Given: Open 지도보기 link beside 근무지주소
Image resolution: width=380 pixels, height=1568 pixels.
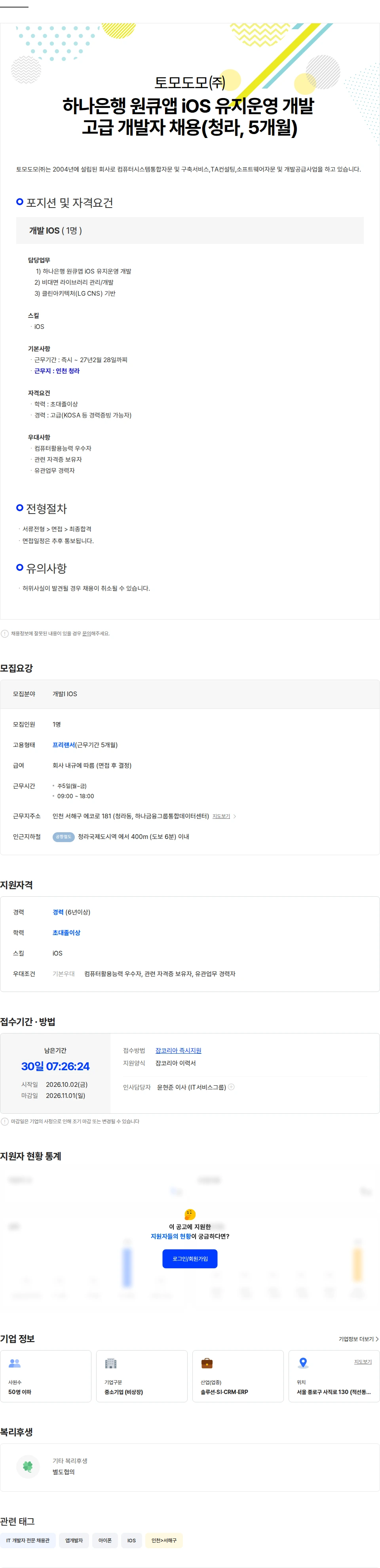Looking at the screenshot, I should pyautogui.click(x=221, y=816).
